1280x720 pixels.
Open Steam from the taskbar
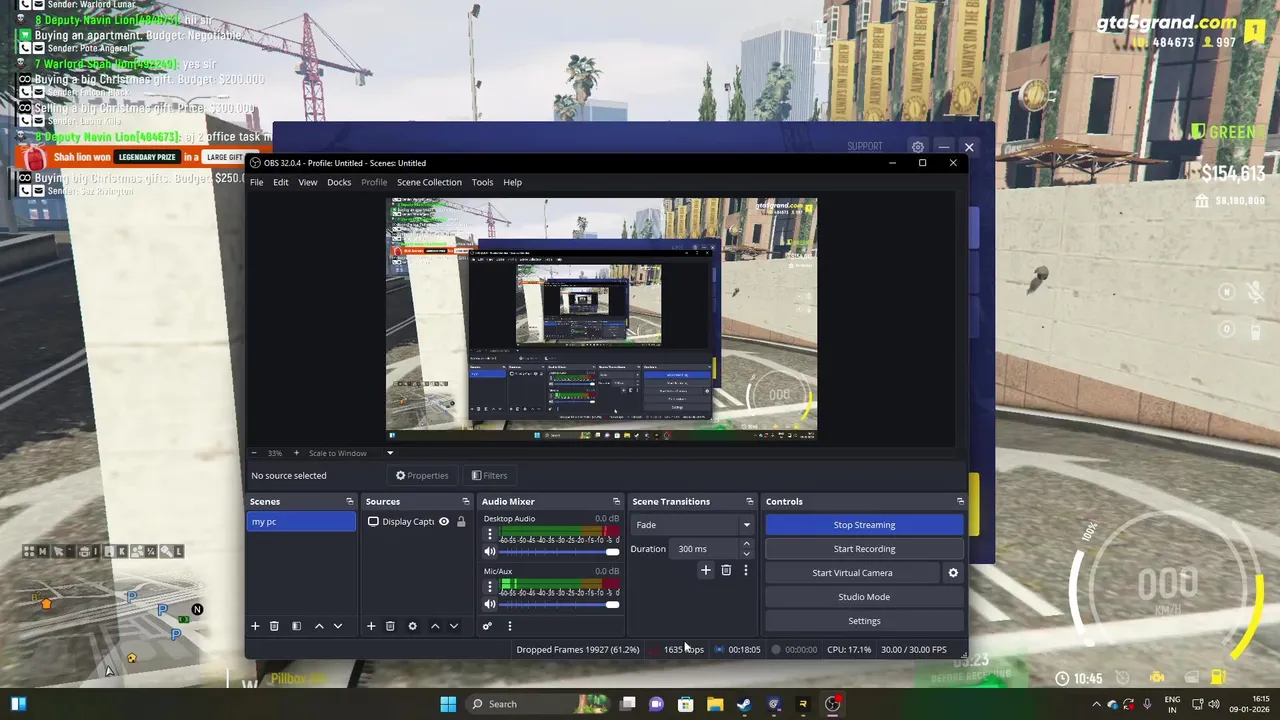(x=744, y=704)
